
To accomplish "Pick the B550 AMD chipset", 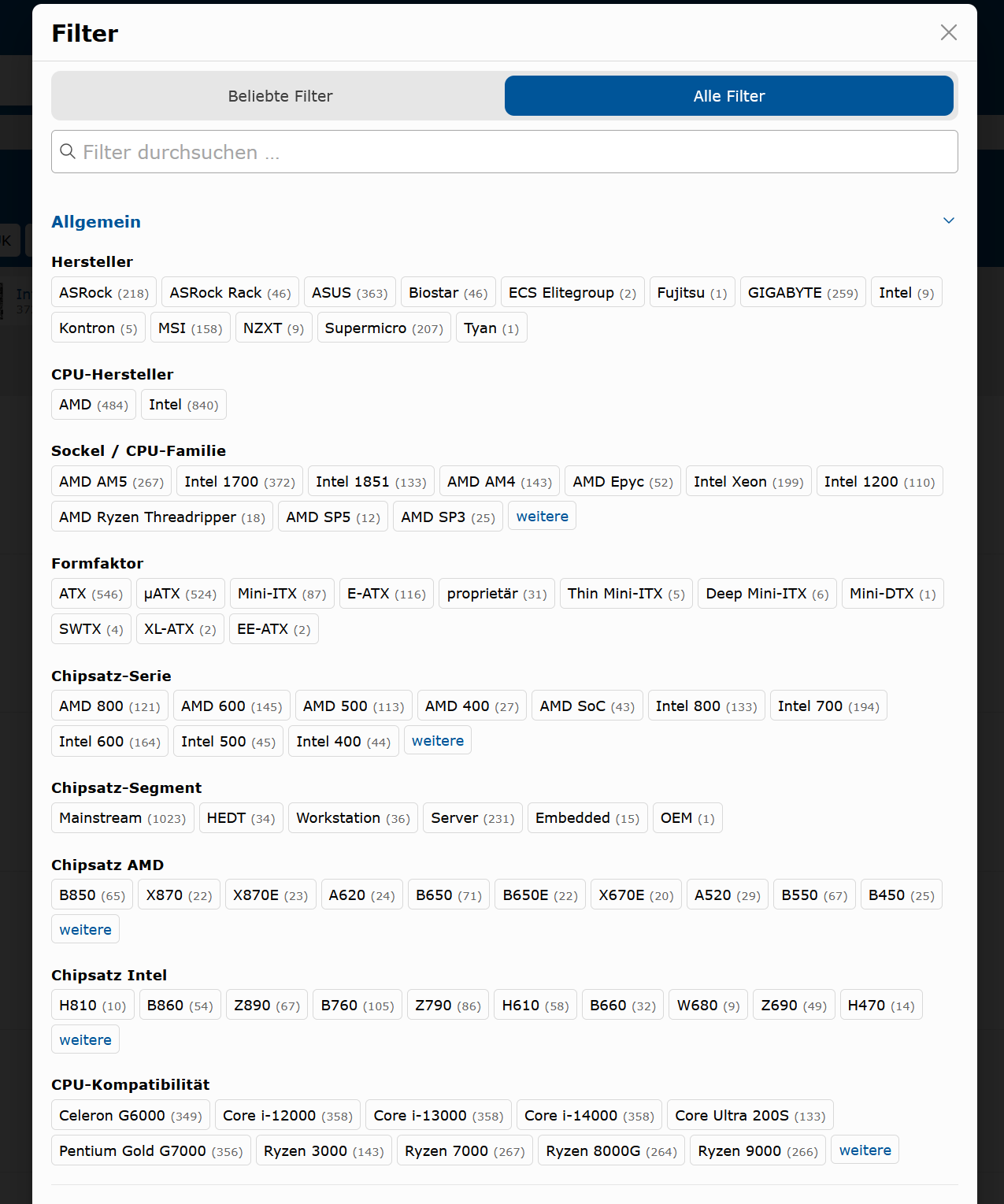I will tap(814, 895).
